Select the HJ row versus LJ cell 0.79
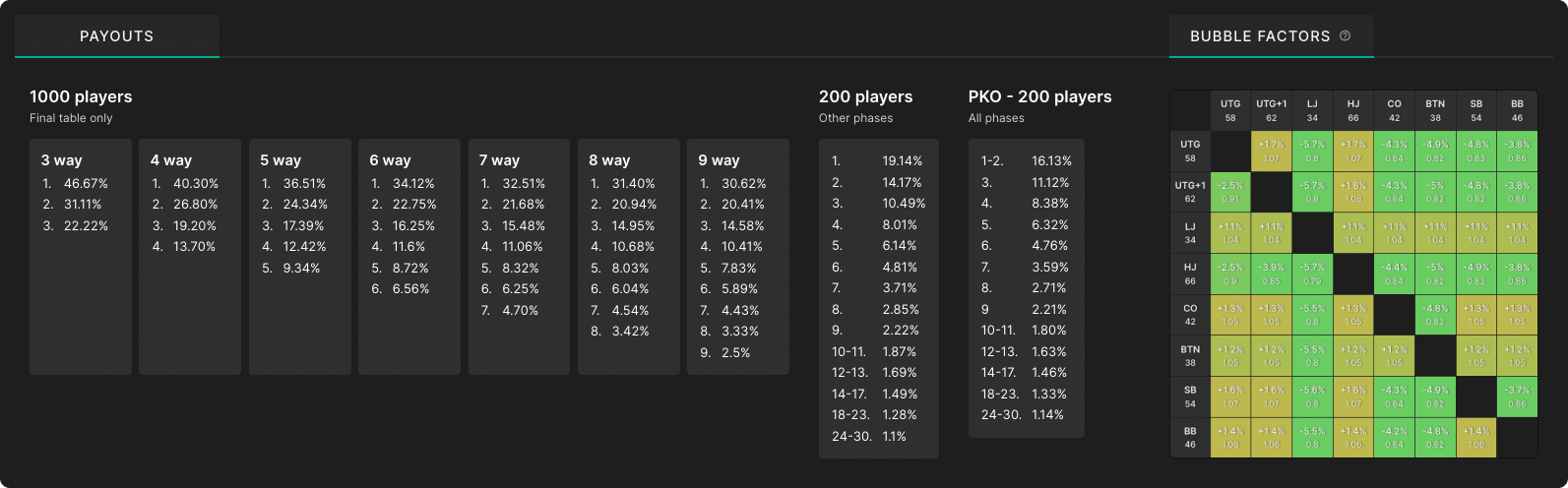 pyautogui.click(x=1312, y=274)
